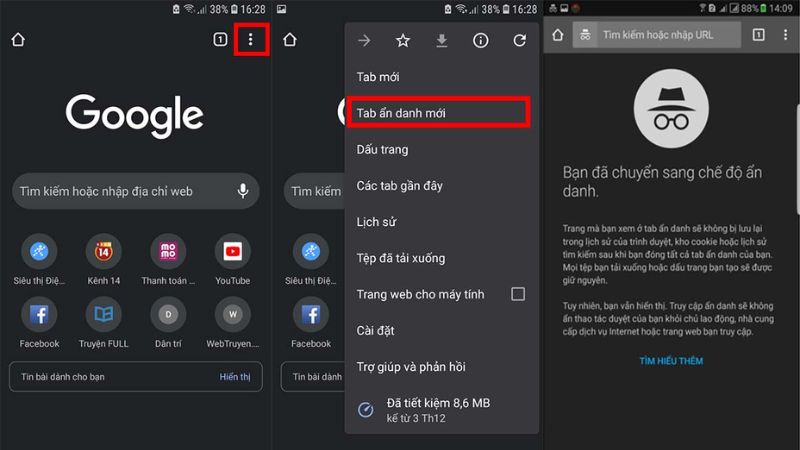
Task: Tap reload icon in menu toolbar
Action: pyautogui.click(x=519, y=40)
